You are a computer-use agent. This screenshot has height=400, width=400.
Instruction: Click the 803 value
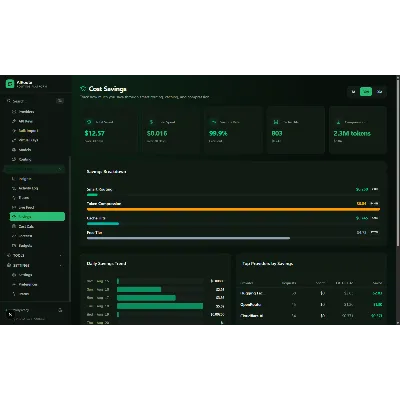click(277, 133)
